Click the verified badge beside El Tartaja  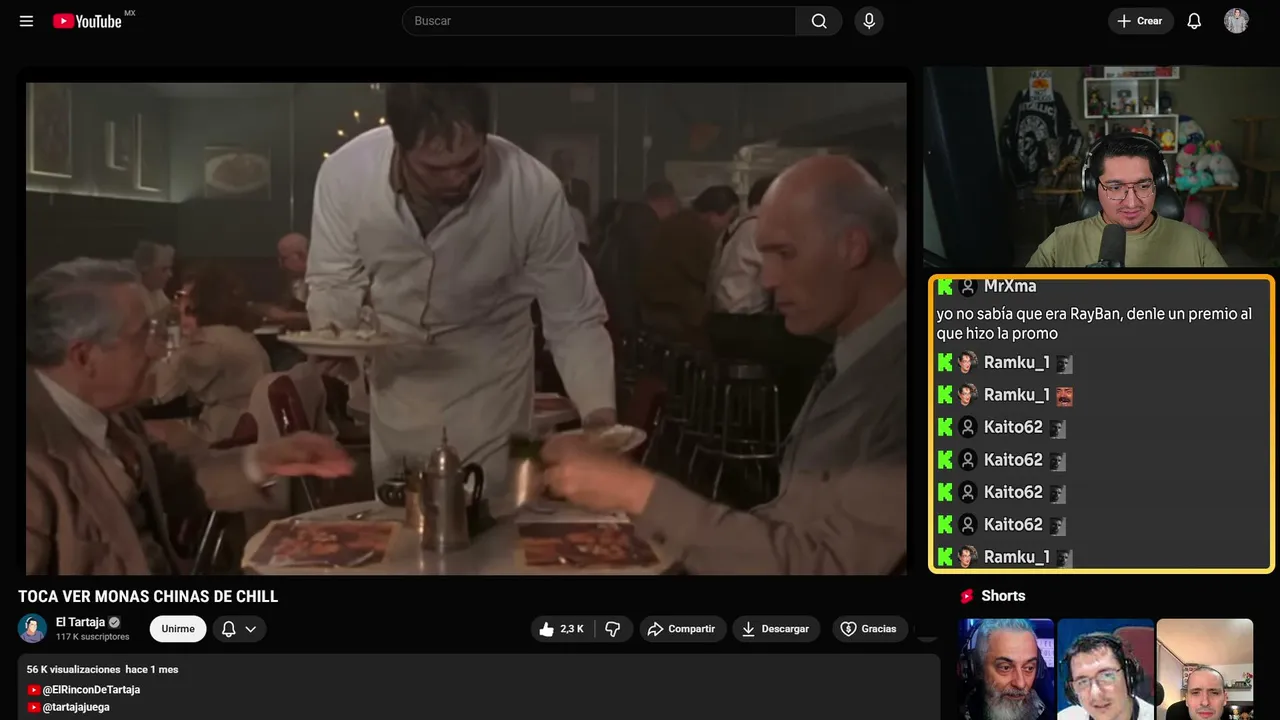[114, 622]
